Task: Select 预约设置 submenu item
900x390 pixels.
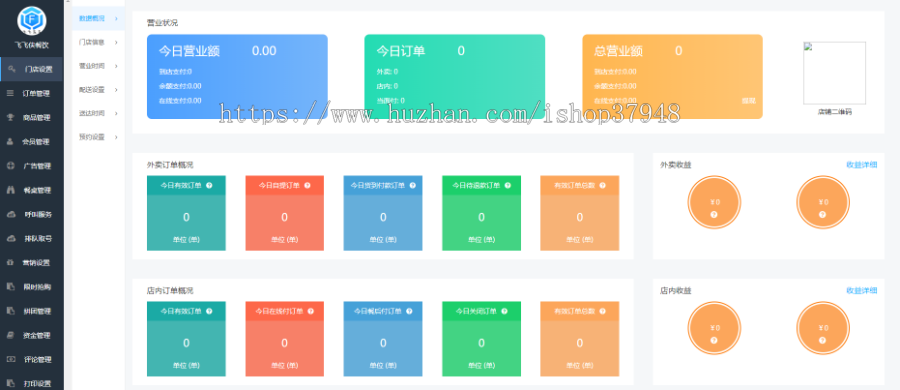Action: tap(98, 137)
